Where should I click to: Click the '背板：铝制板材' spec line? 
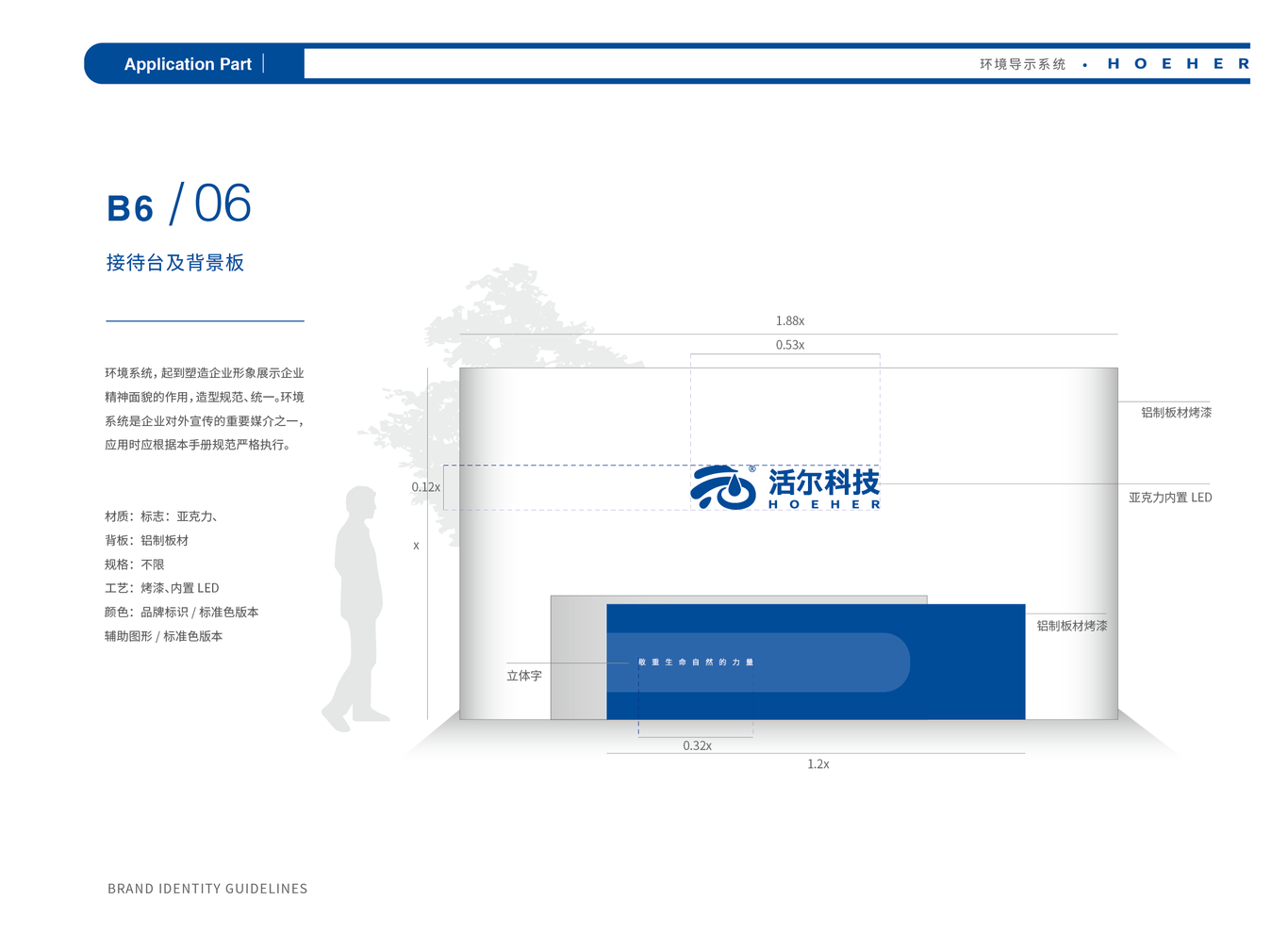click(146, 541)
